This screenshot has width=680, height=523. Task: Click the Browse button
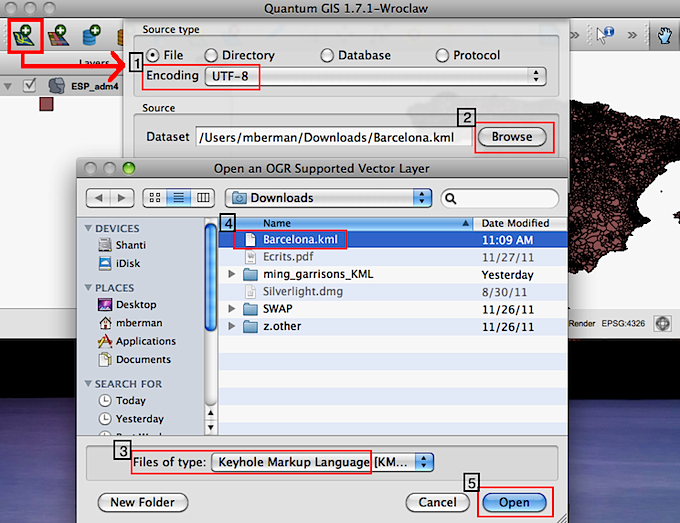coord(512,137)
